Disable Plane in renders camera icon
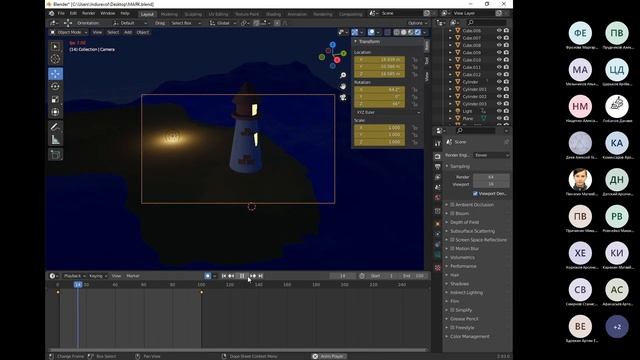 (x=506, y=118)
